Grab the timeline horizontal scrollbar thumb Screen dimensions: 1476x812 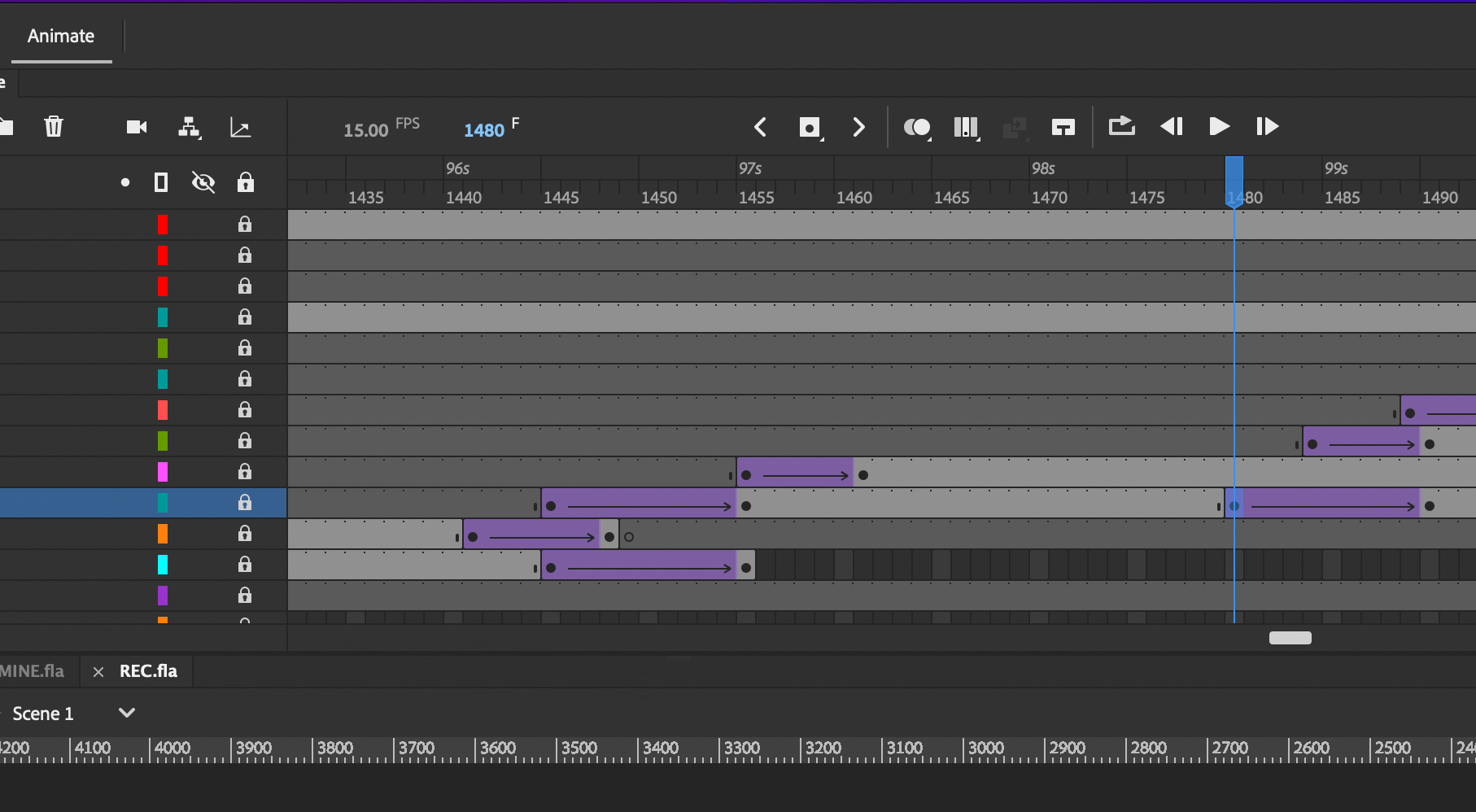tap(1290, 638)
